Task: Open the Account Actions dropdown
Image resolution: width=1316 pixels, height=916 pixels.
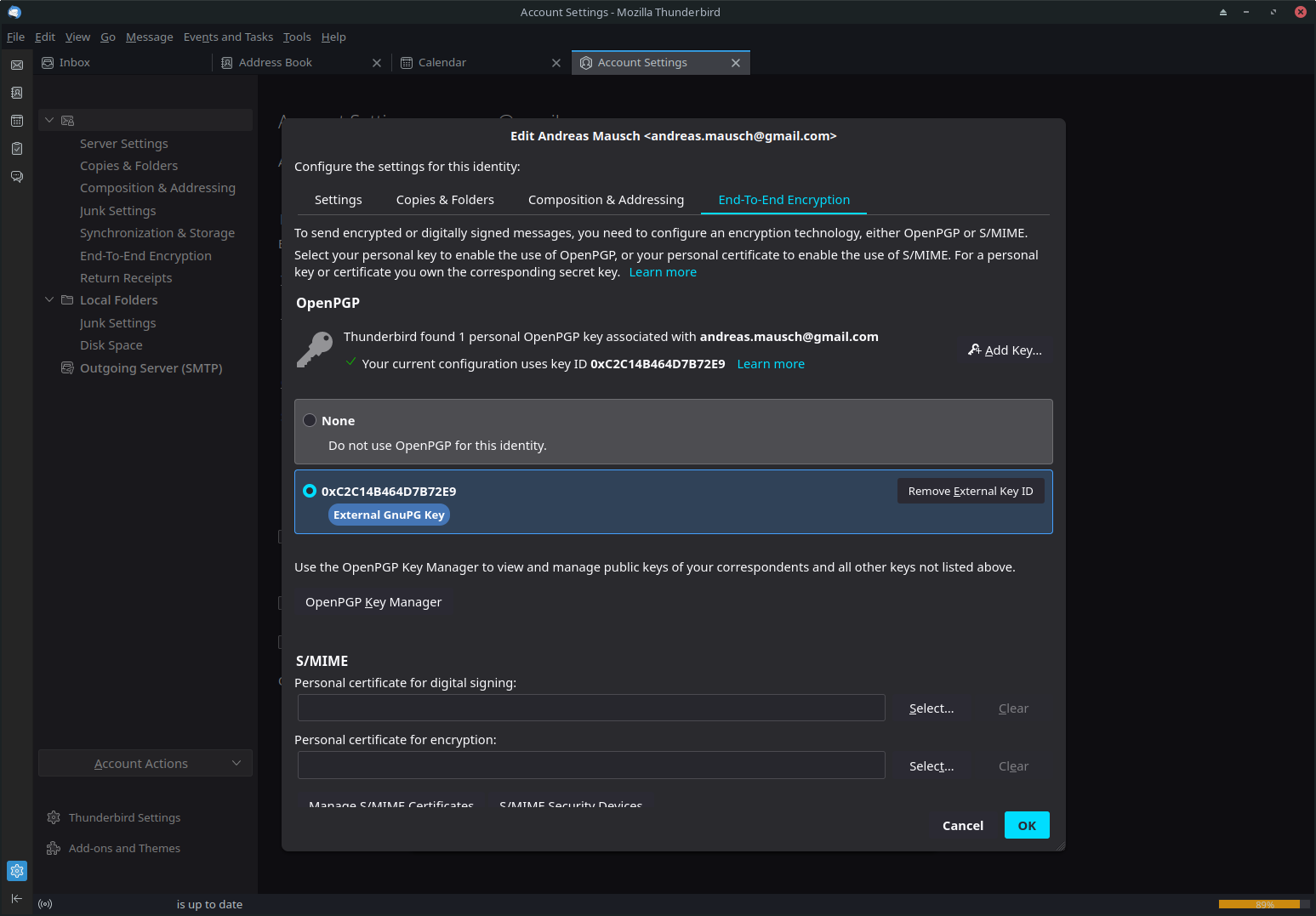Action: (x=145, y=763)
